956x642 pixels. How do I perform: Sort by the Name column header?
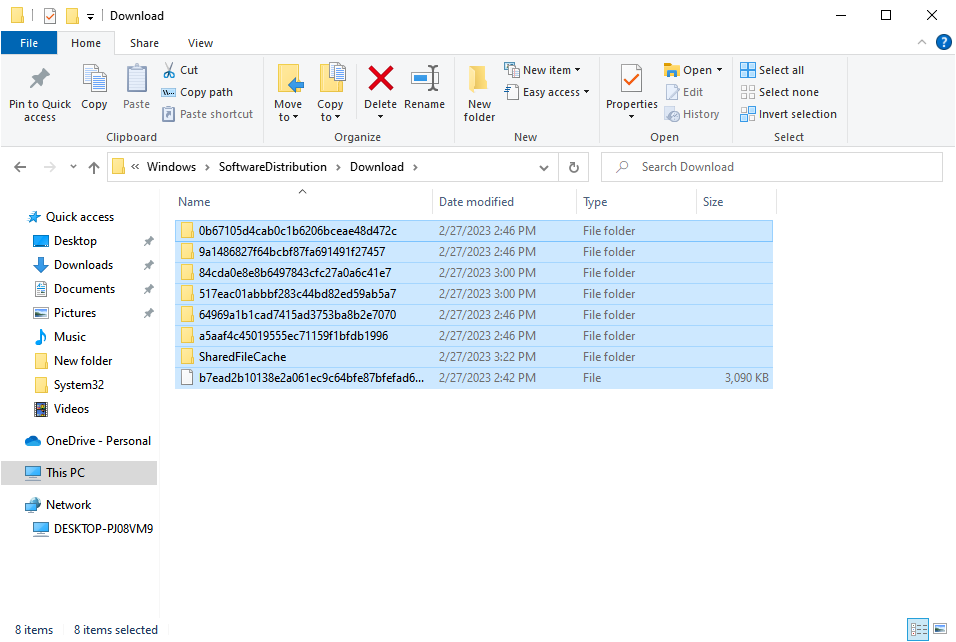(x=303, y=202)
